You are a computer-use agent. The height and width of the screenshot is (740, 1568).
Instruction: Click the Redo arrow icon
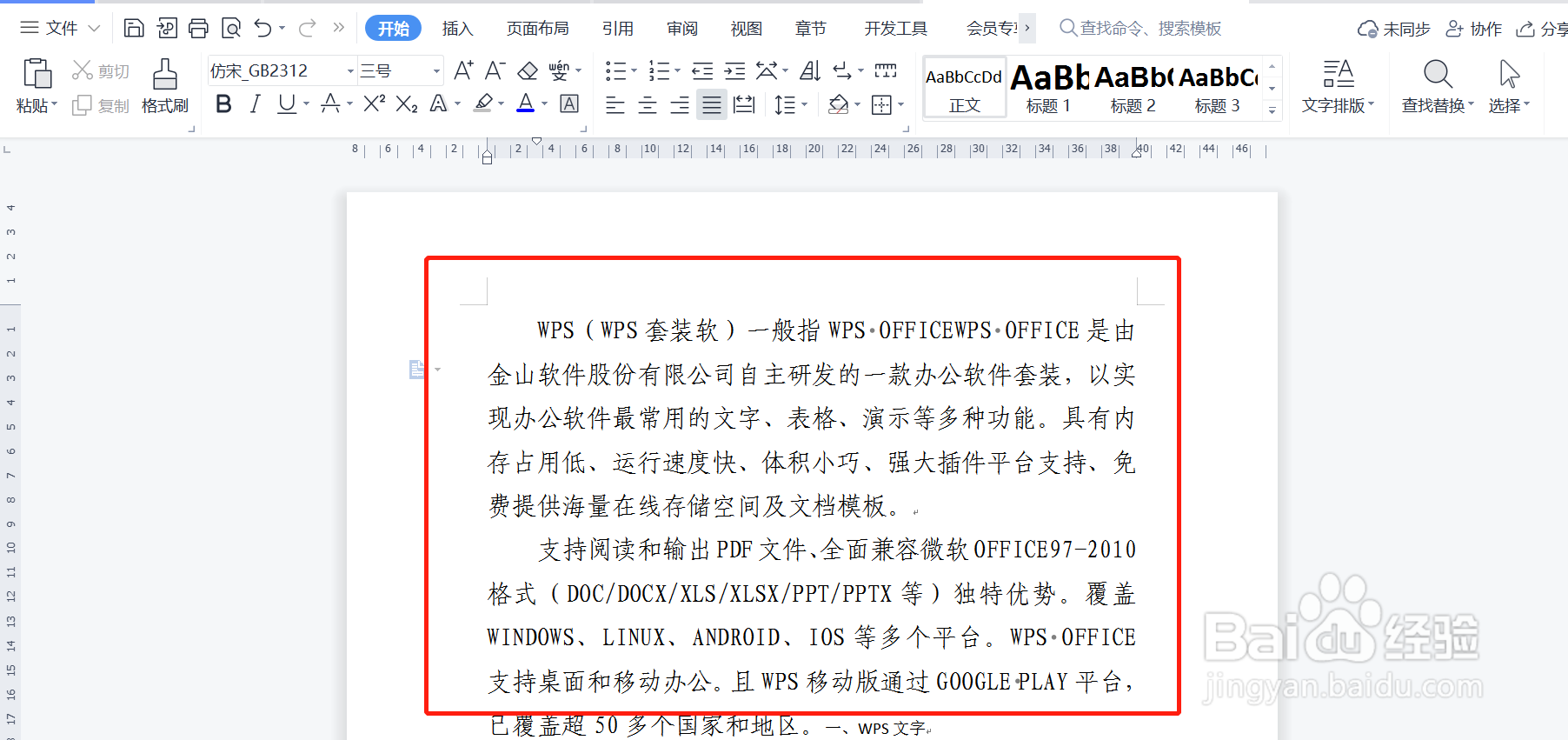[307, 29]
